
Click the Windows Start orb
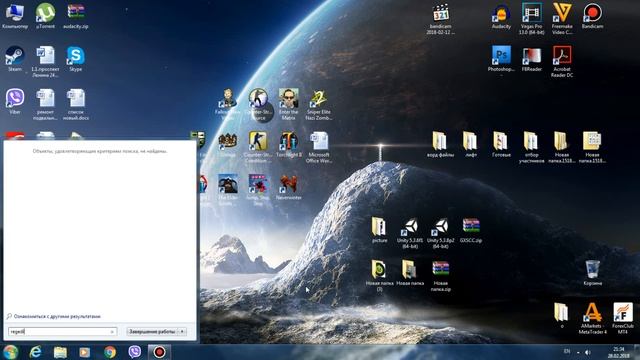coord(10,352)
